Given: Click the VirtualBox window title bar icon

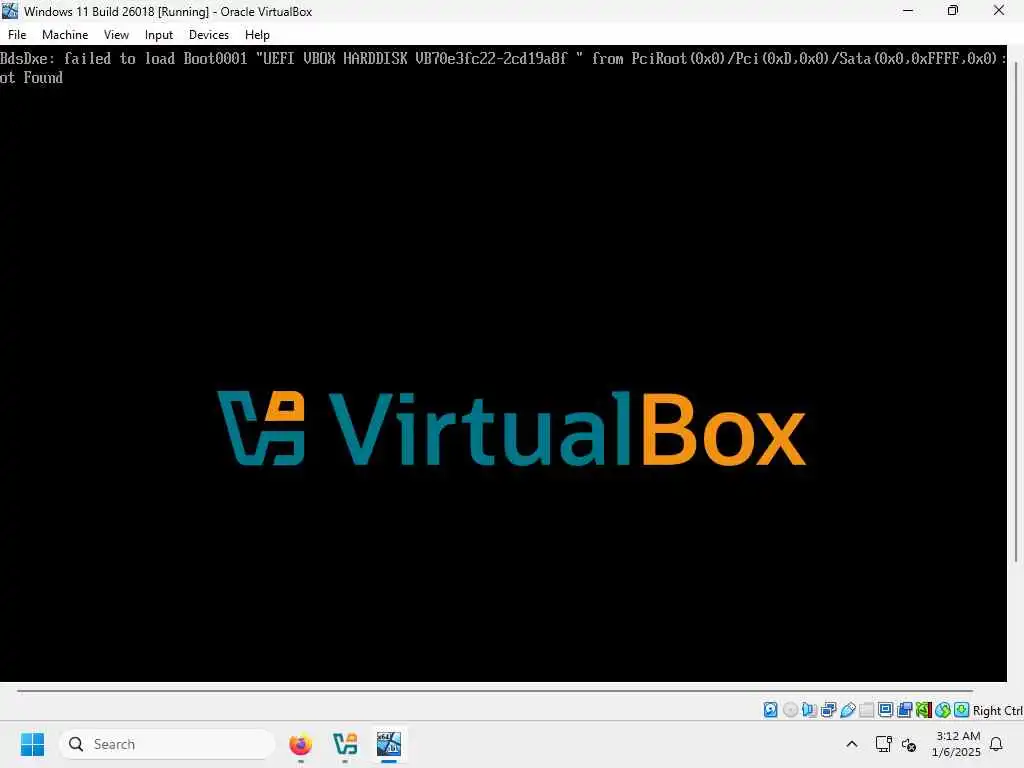Looking at the screenshot, I should pos(10,10).
